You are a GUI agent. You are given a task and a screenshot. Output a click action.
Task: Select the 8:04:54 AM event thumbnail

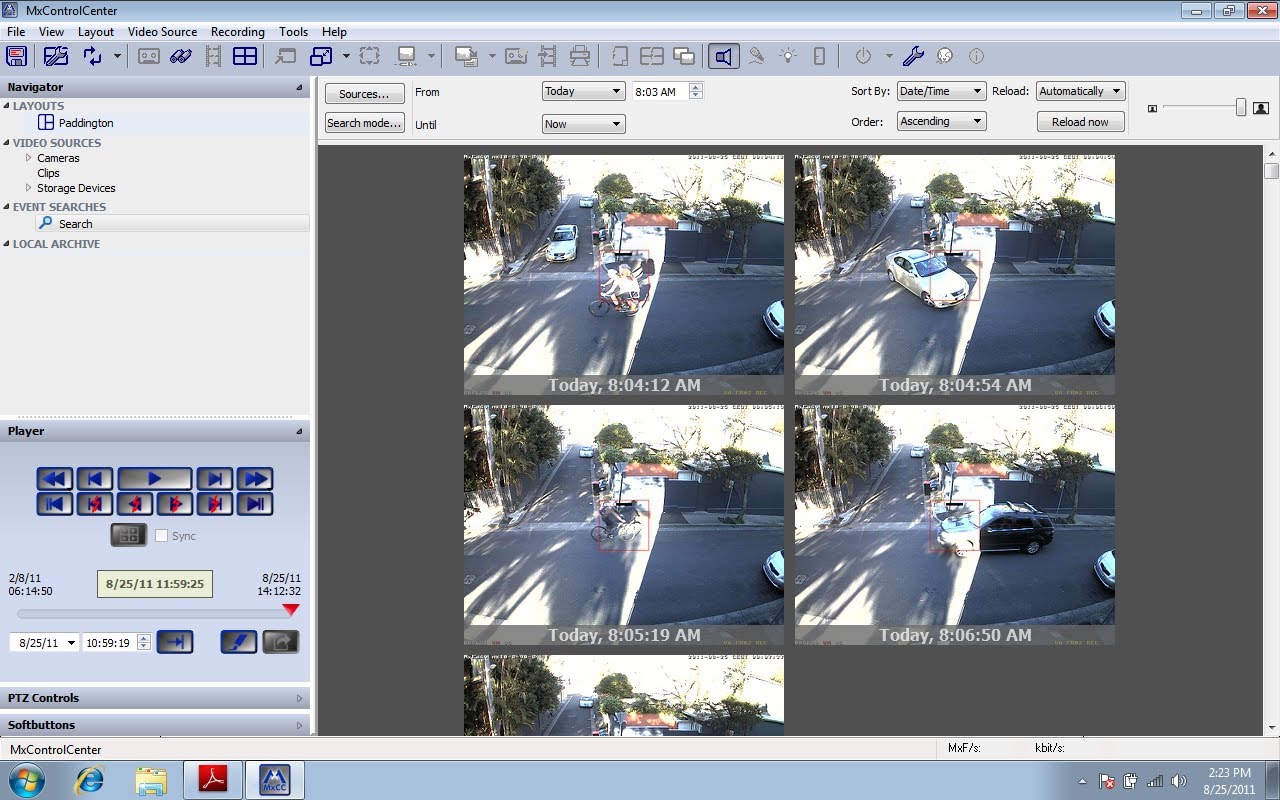pos(954,274)
